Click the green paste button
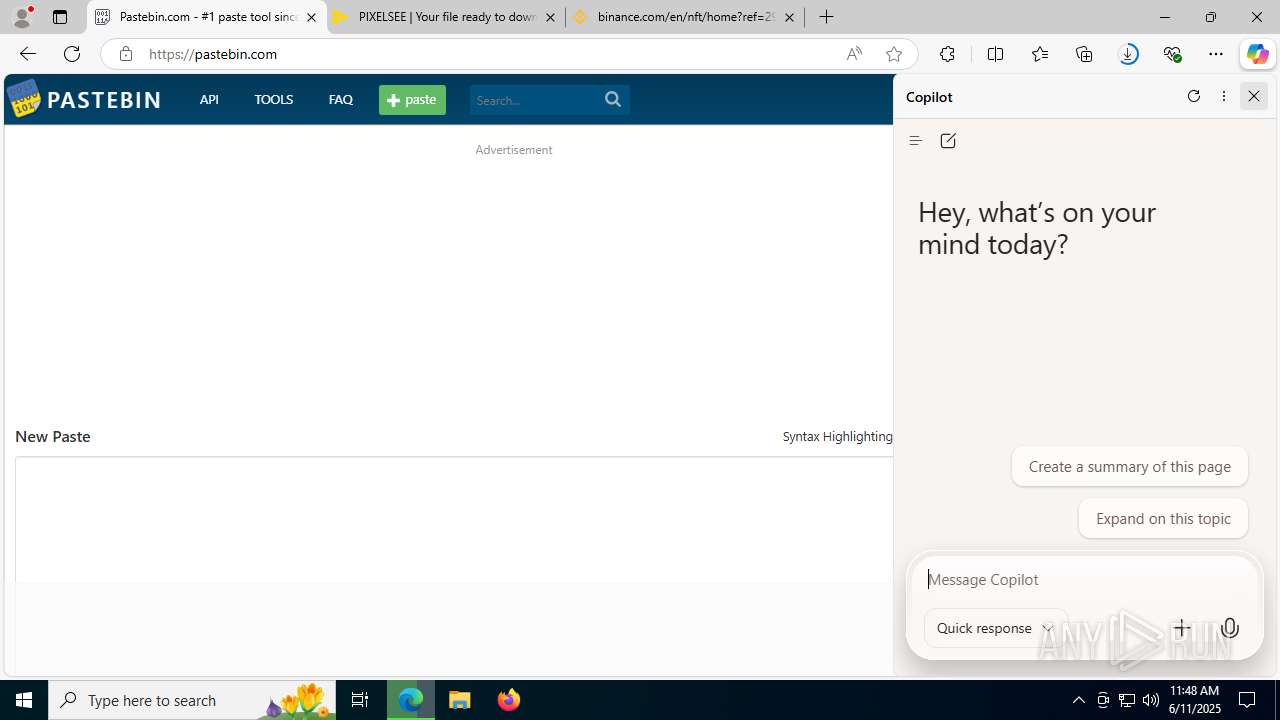Screen dimensions: 1280x720 [412, 99]
